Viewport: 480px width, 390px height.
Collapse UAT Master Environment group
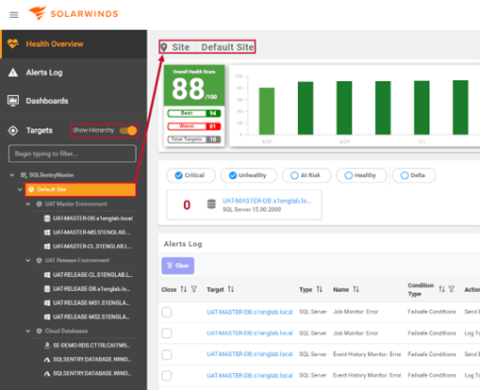(28, 204)
